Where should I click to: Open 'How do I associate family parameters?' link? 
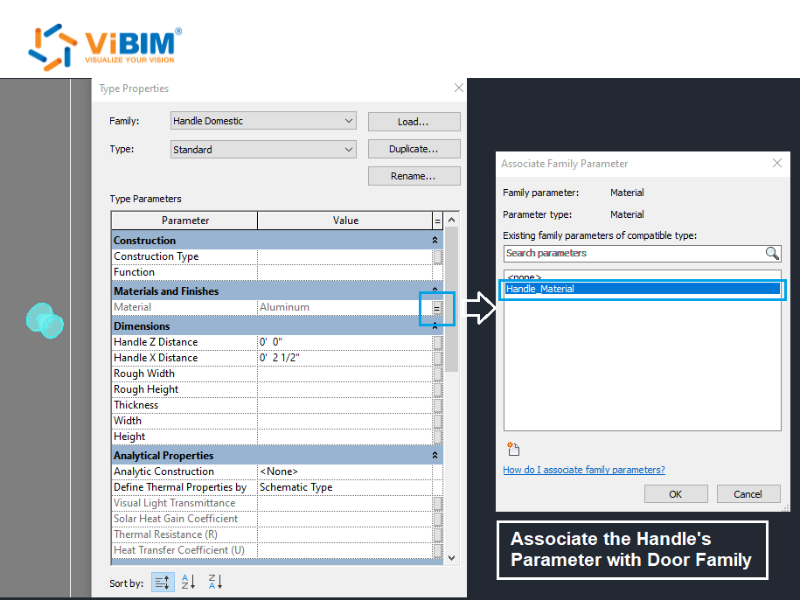(584, 470)
